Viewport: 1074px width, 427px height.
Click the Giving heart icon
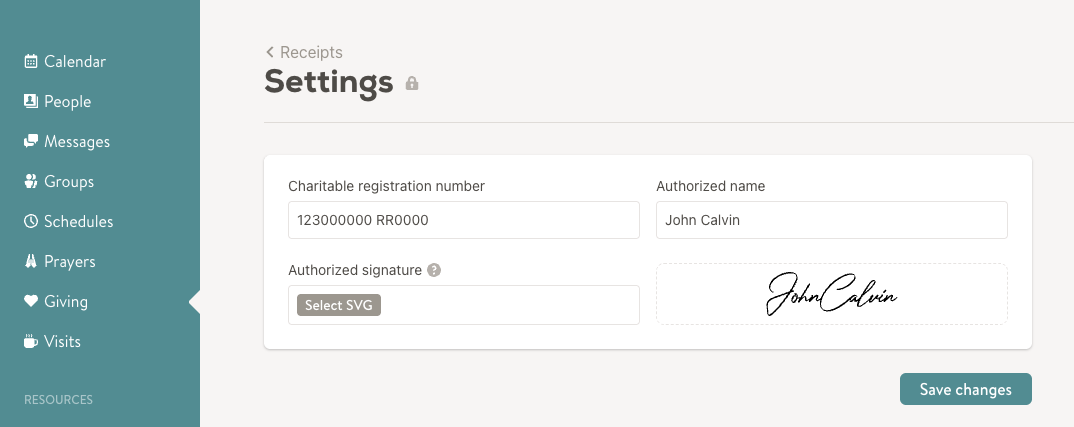[31, 302]
